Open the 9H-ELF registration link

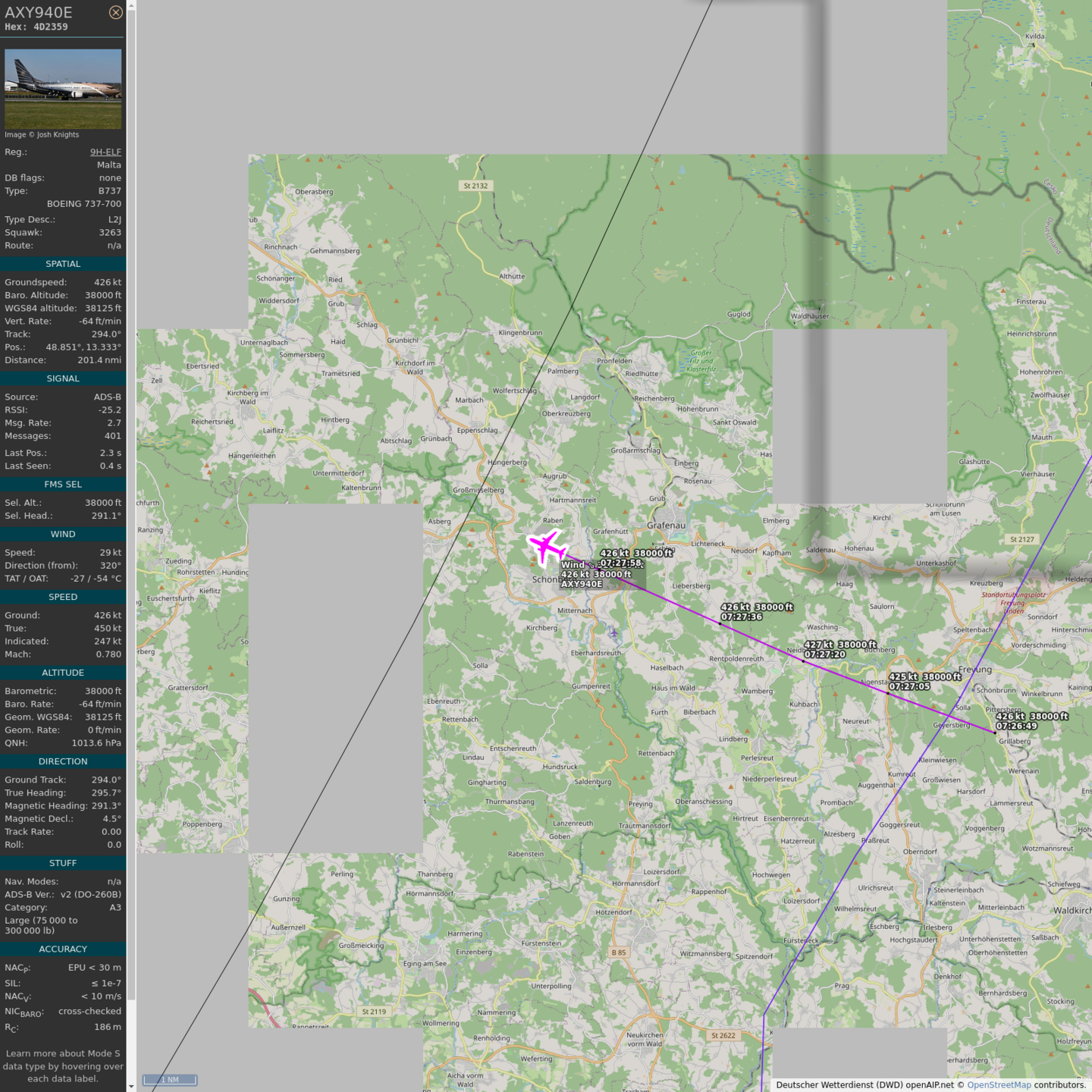[105, 152]
